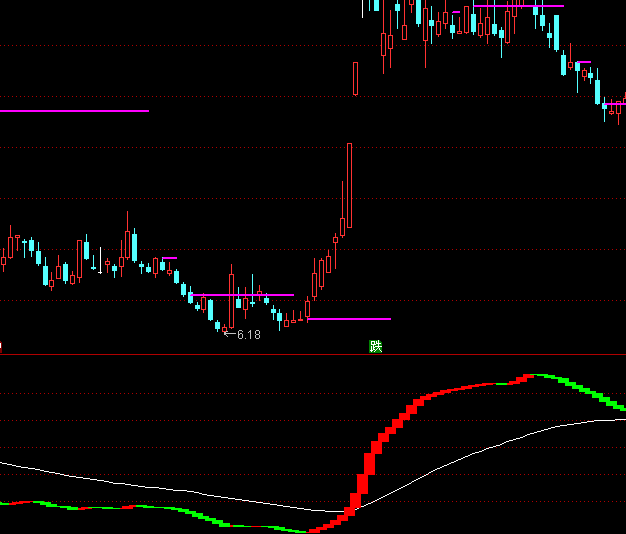
Task: Click the tallest hollow red breakout candle
Action: (349, 185)
